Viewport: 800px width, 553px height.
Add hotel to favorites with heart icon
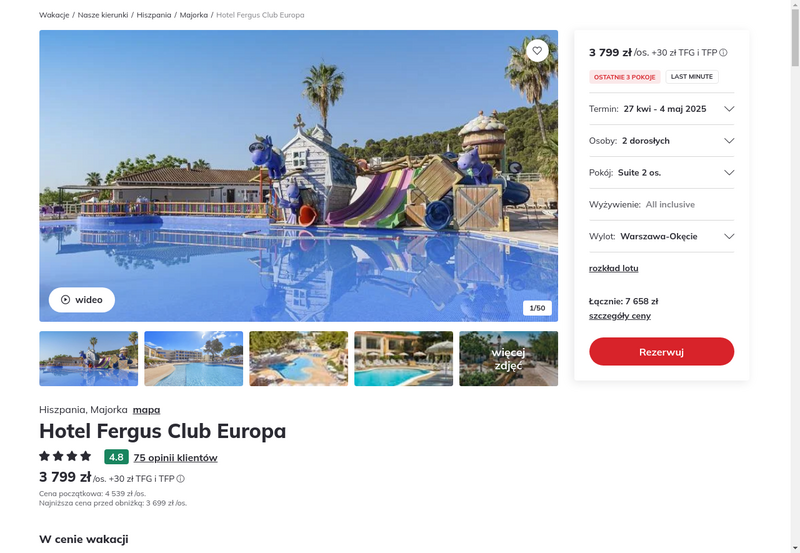tap(537, 51)
